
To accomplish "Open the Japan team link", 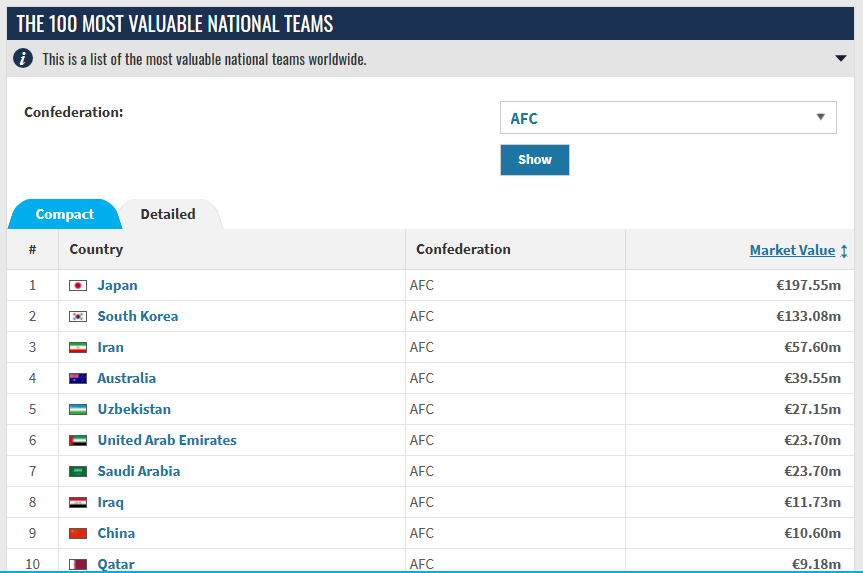I will coord(117,285).
